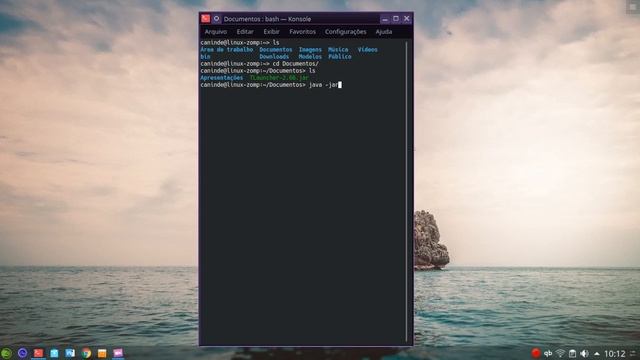This screenshot has width=640, height=360.
Task: Click the 'bin' directory text
Action: tap(205, 57)
